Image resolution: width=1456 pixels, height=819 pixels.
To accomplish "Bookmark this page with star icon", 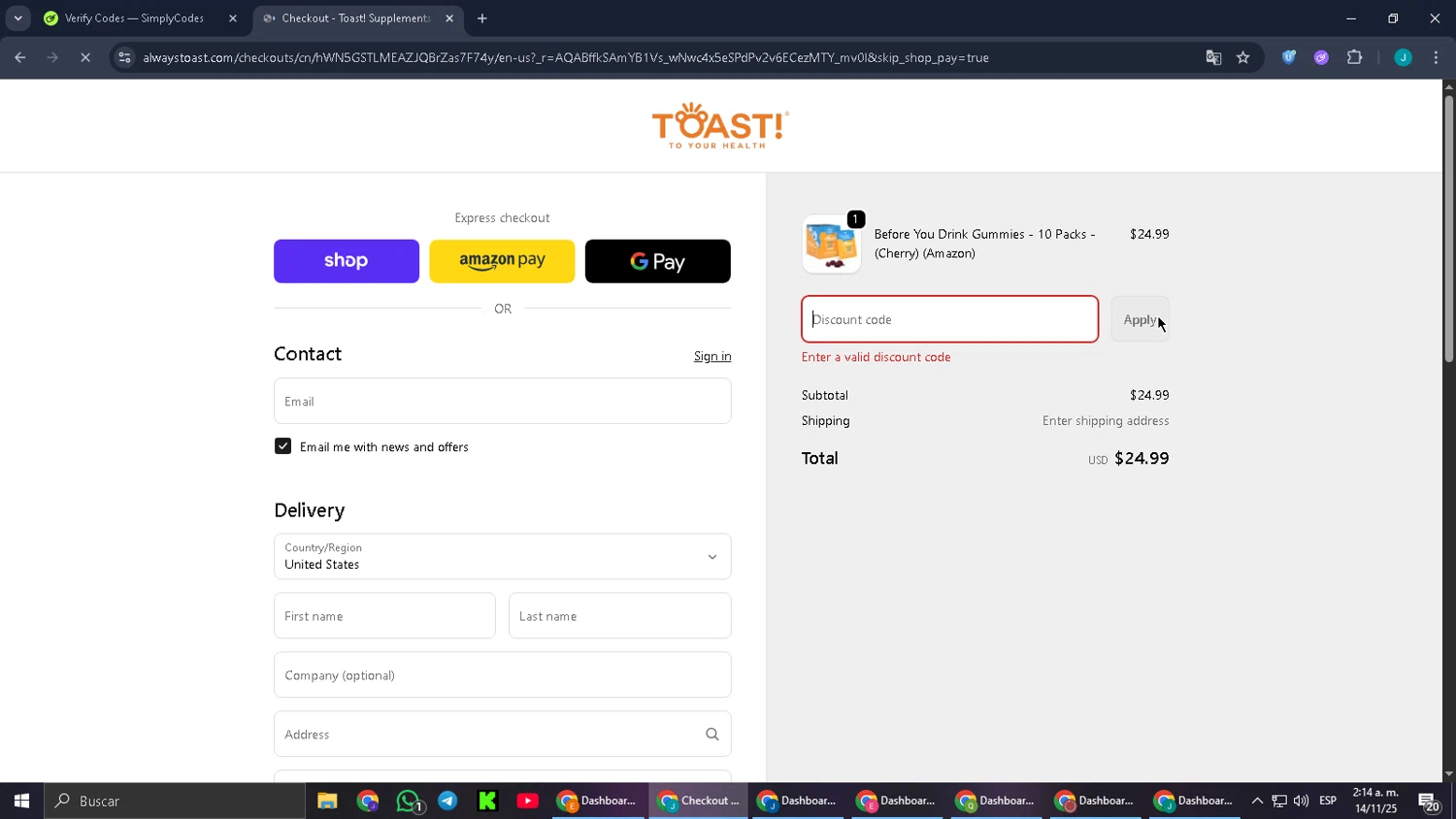I will pos(1243,57).
